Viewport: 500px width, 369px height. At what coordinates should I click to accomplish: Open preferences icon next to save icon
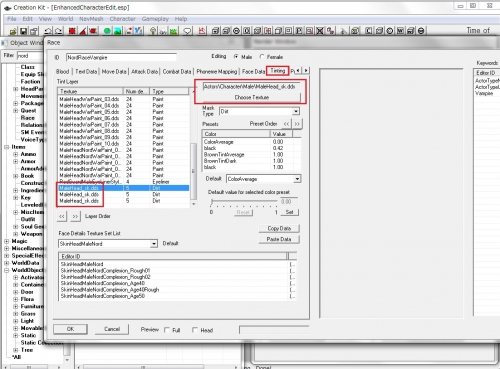coord(34,31)
